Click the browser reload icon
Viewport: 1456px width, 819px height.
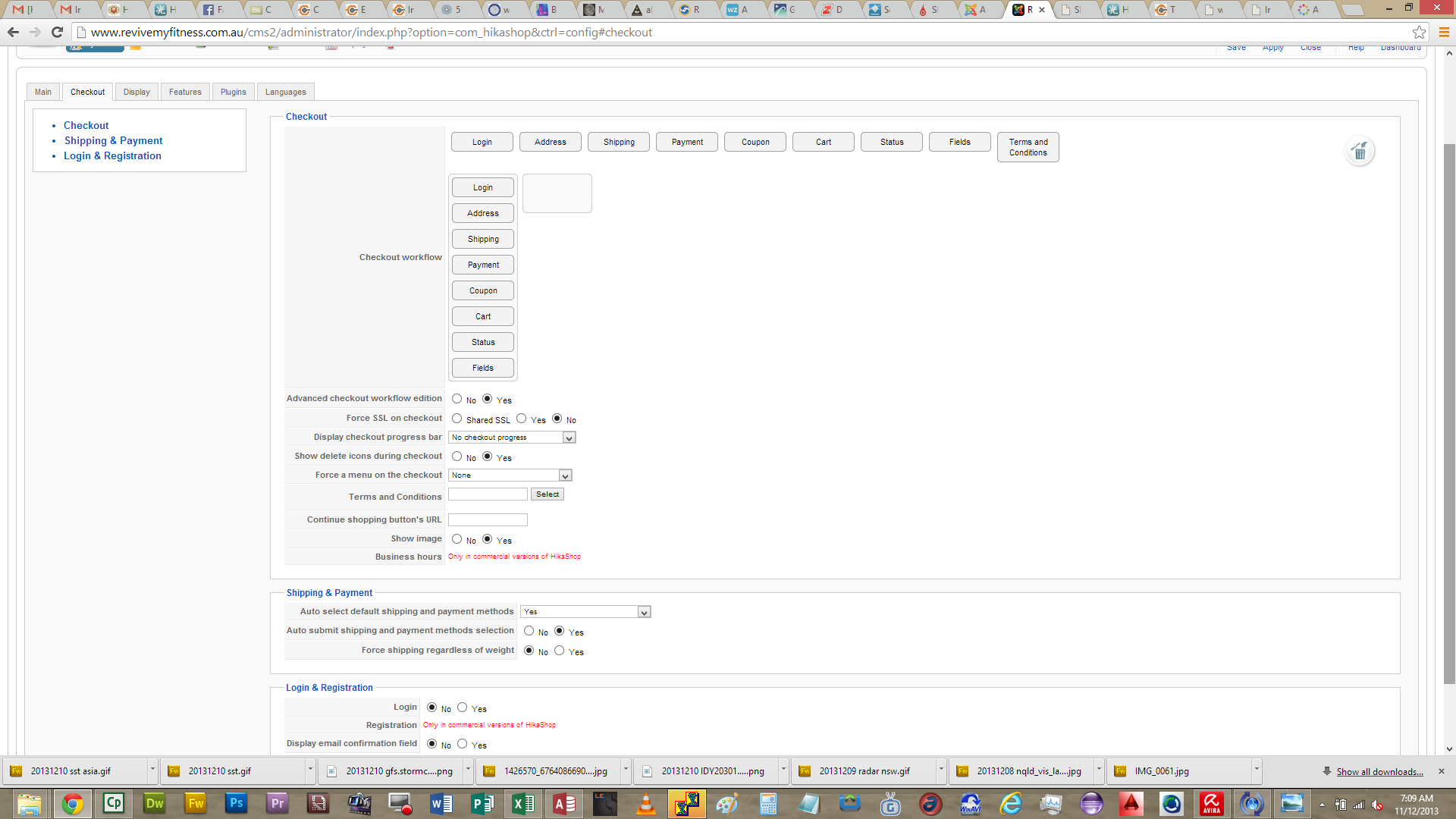[57, 32]
